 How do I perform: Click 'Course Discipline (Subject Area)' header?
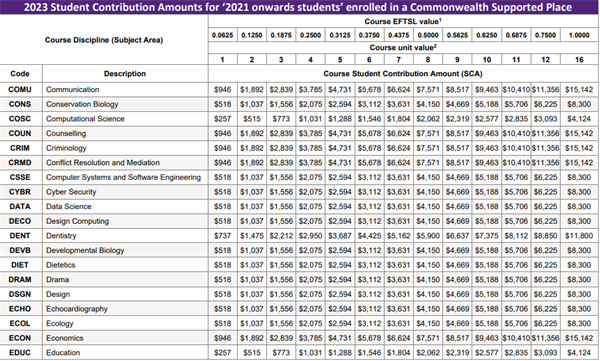pos(104,40)
